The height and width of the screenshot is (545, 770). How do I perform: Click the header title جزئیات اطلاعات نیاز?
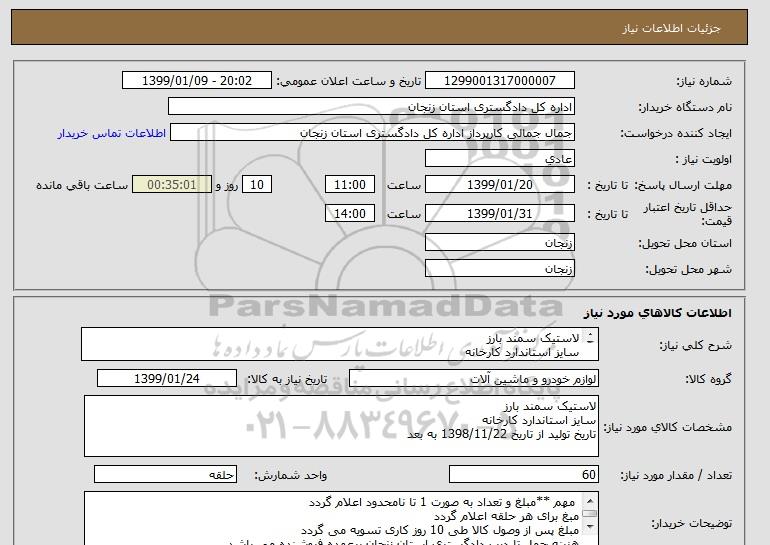(671, 28)
